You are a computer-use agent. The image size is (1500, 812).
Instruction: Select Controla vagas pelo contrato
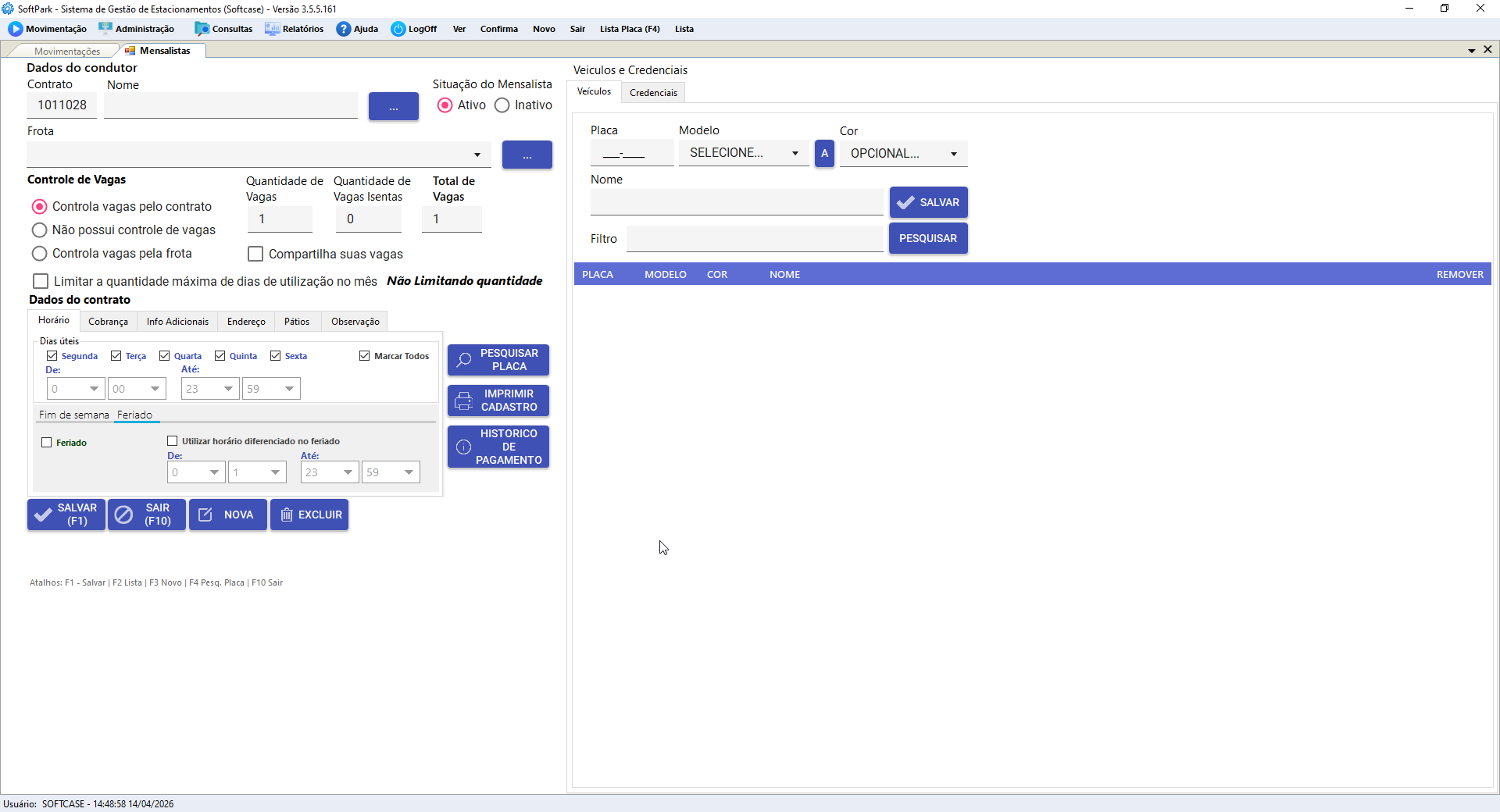(x=39, y=207)
